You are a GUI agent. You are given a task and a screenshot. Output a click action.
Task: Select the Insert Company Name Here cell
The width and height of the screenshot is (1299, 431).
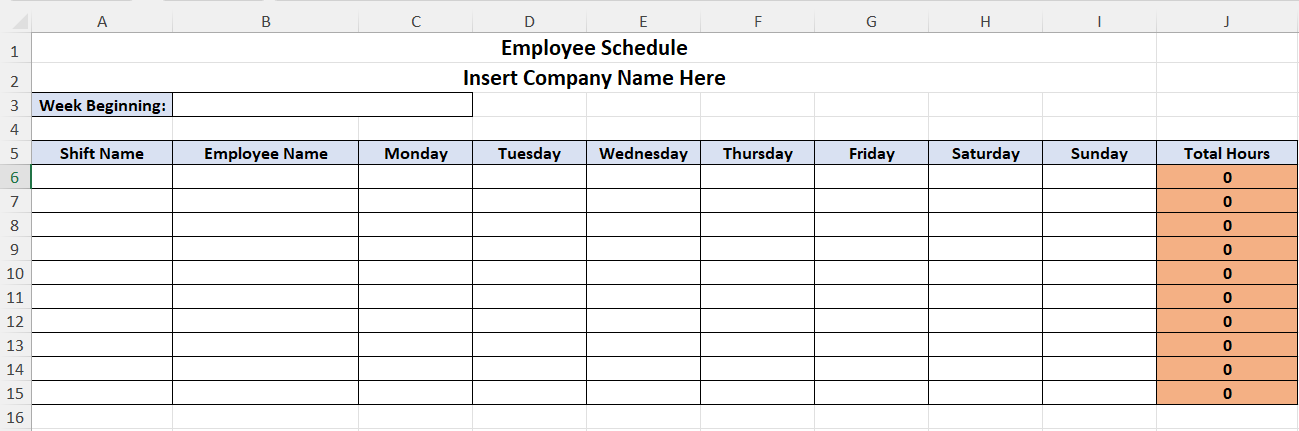click(594, 78)
